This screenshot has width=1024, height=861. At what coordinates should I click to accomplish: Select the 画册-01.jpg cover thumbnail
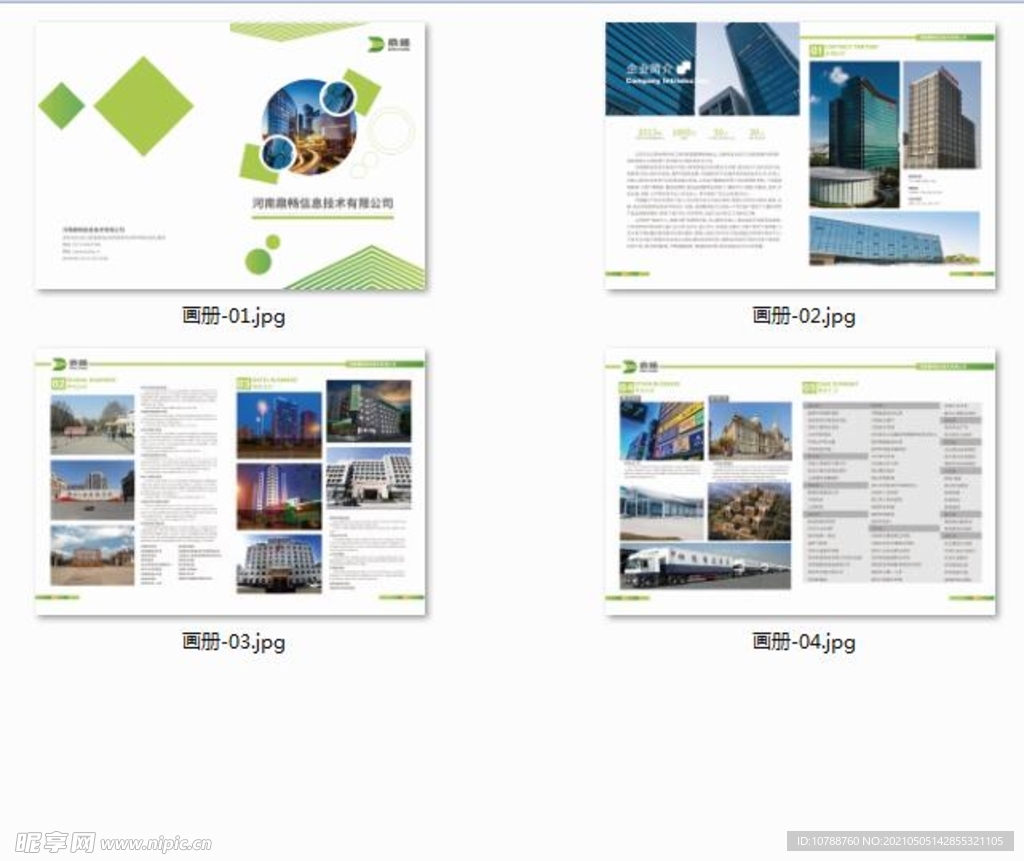click(231, 156)
